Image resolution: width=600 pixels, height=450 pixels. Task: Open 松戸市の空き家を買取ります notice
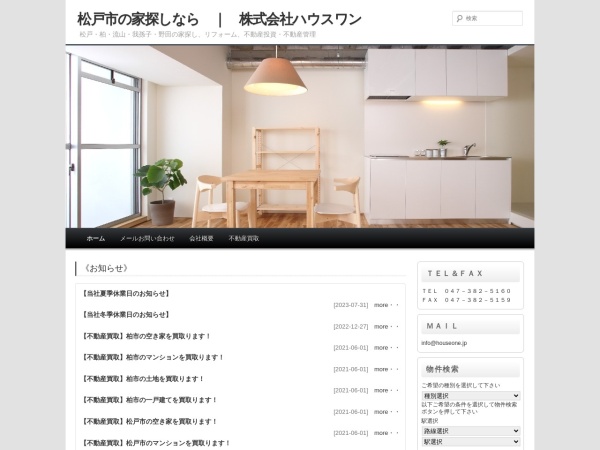(149, 421)
